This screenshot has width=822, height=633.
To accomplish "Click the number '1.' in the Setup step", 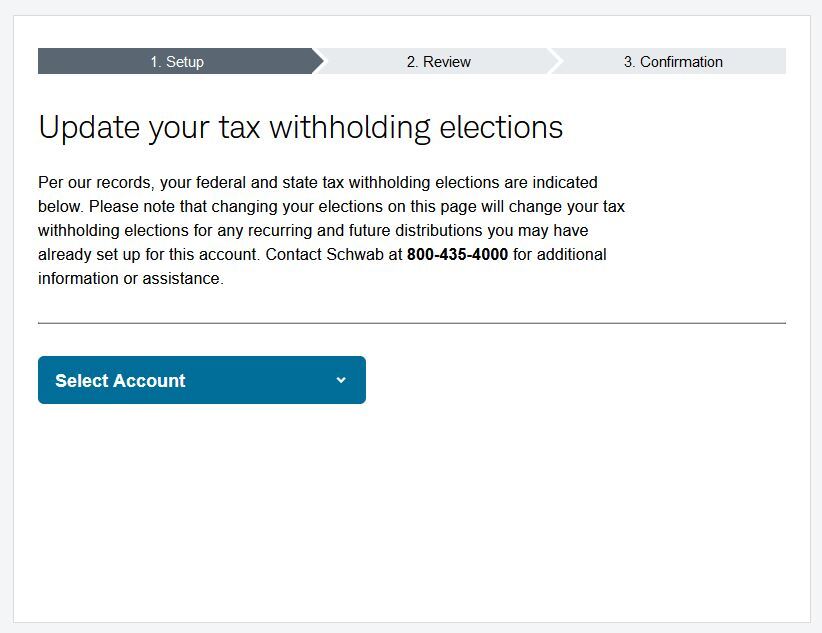I will [x=156, y=62].
